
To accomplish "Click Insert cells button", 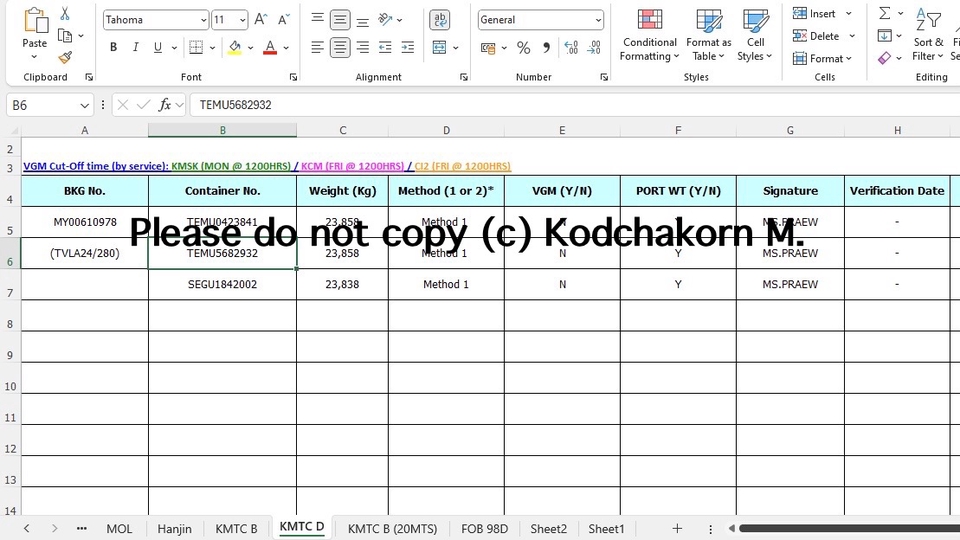I will 814,13.
